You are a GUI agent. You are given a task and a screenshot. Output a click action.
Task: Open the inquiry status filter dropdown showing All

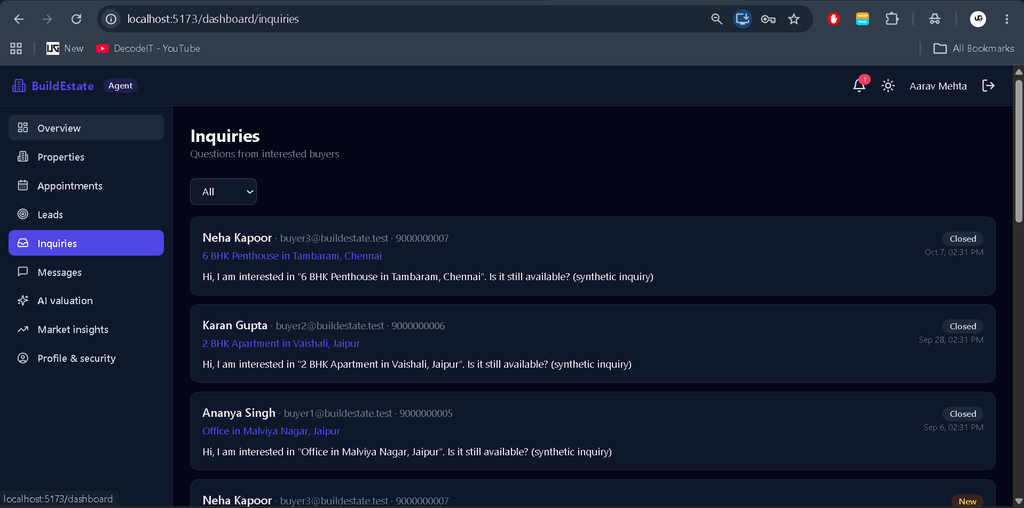click(223, 191)
